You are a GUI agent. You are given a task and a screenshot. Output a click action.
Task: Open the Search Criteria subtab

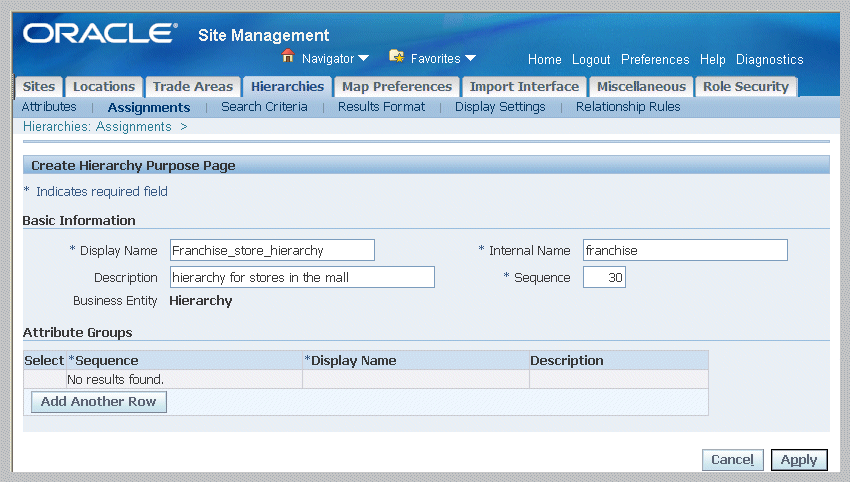click(x=264, y=107)
